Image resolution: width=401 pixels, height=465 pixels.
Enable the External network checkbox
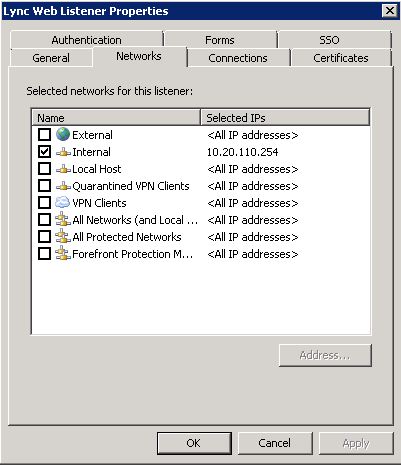coord(44,135)
